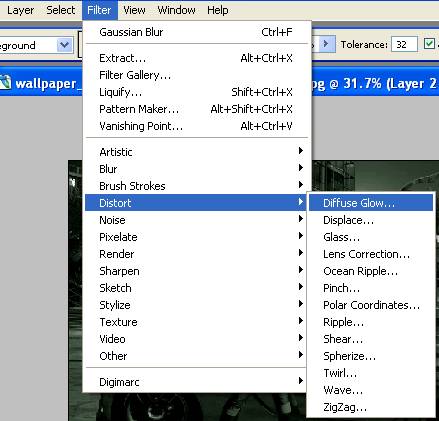Open the Layer menu

point(20,10)
